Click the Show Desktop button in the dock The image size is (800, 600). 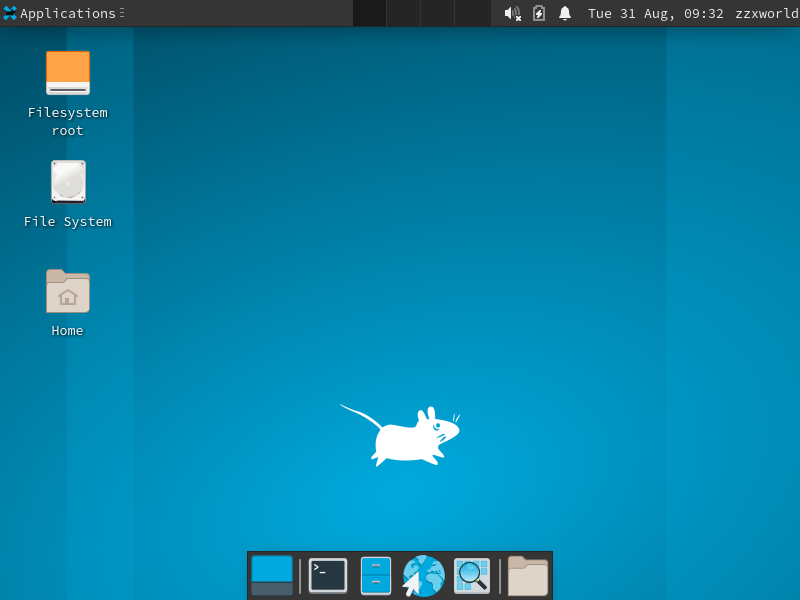pos(271,576)
